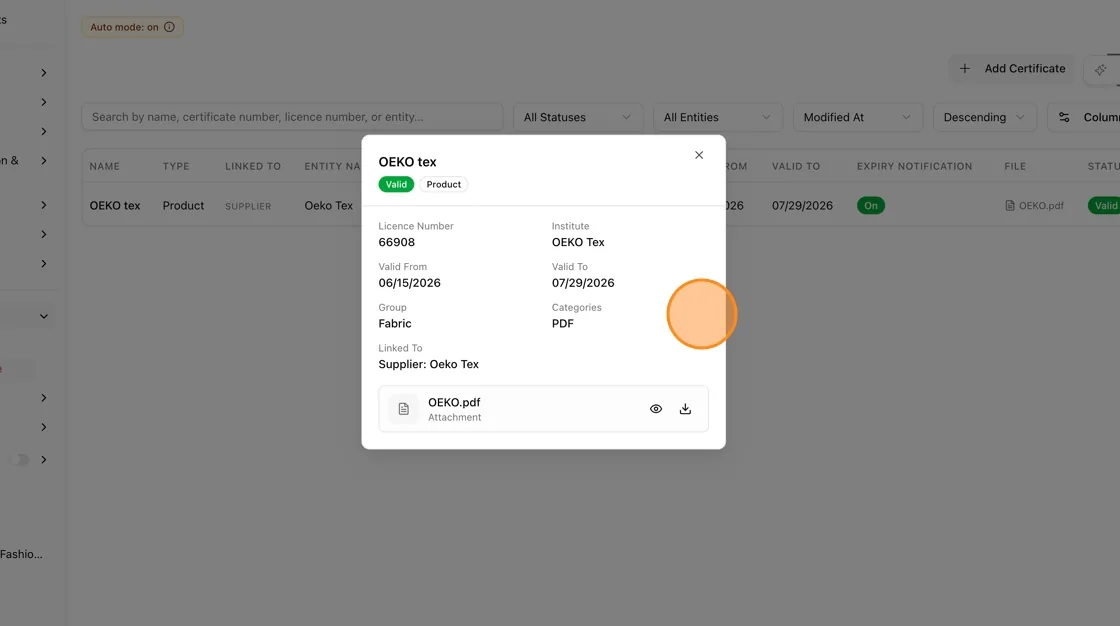Click the certificate search input field
Viewport: 1120px width, 626px height.
[x=292, y=117]
